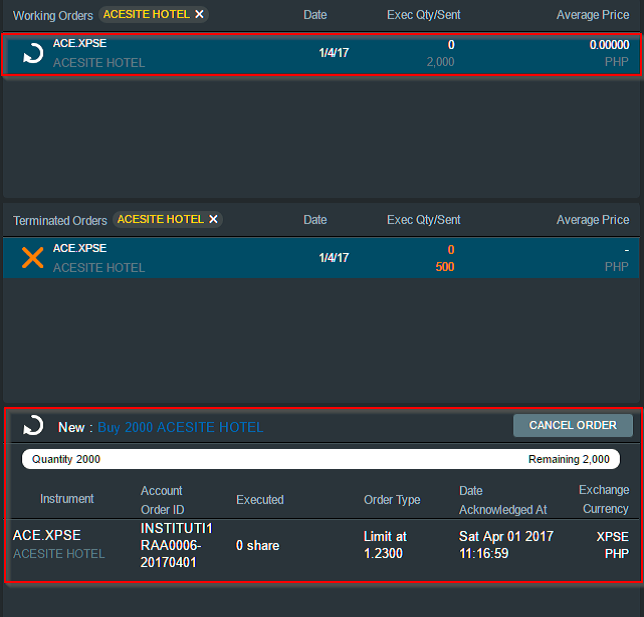Screen dimensions: 644x617
Task: Click the Order ID column header
Action: click(163, 510)
